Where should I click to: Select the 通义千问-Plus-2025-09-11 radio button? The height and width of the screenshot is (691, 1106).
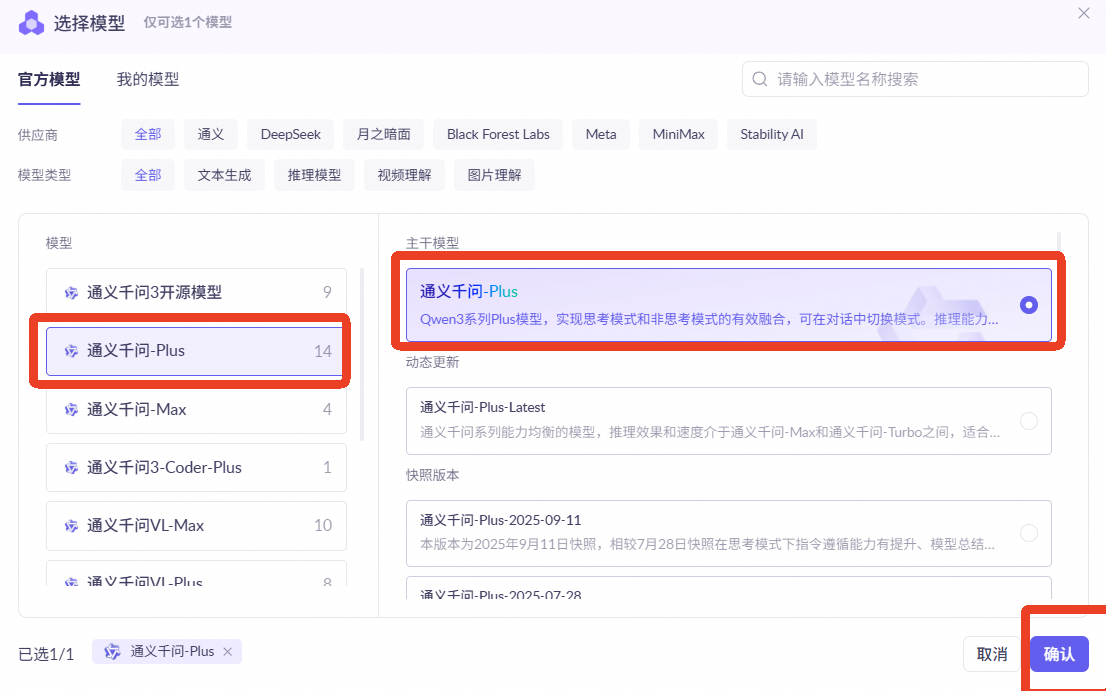point(1029,533)
